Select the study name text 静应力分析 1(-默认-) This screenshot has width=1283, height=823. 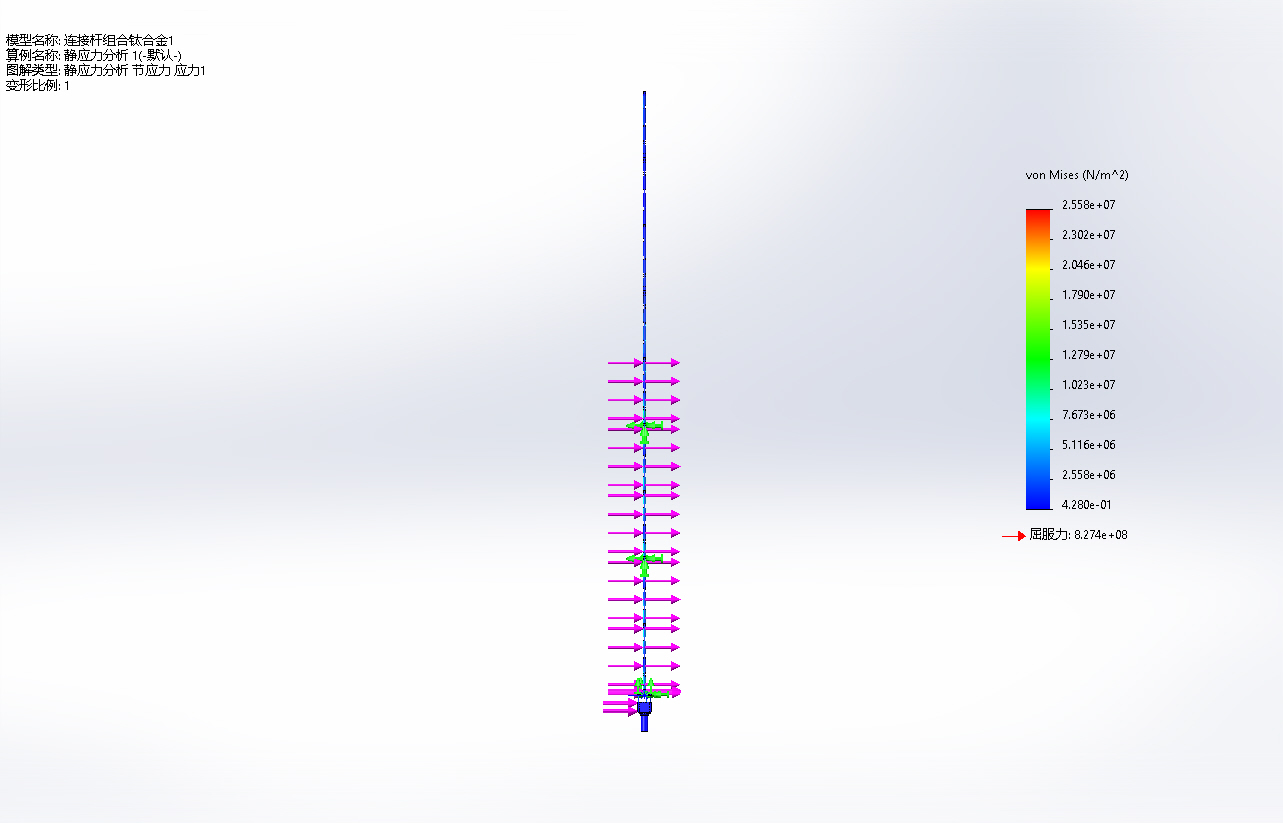[x=123, y=55]
